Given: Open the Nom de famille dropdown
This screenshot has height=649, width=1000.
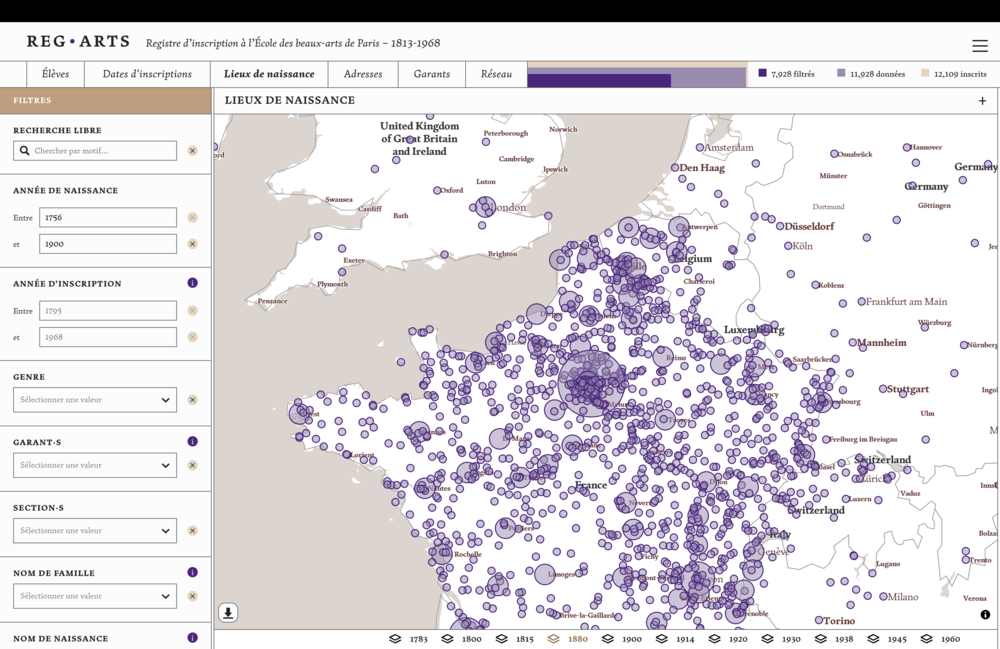Looking at the screenshot, I should point(95,596).
